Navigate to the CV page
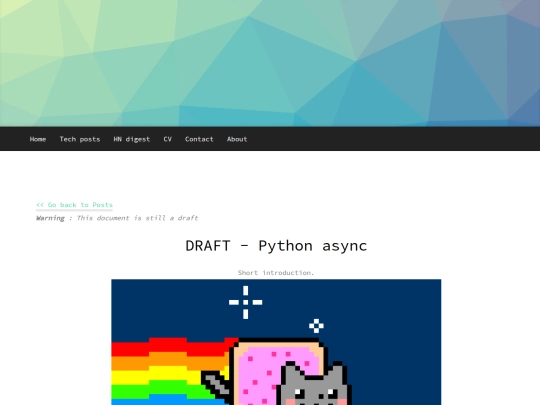 coord(167,139)
